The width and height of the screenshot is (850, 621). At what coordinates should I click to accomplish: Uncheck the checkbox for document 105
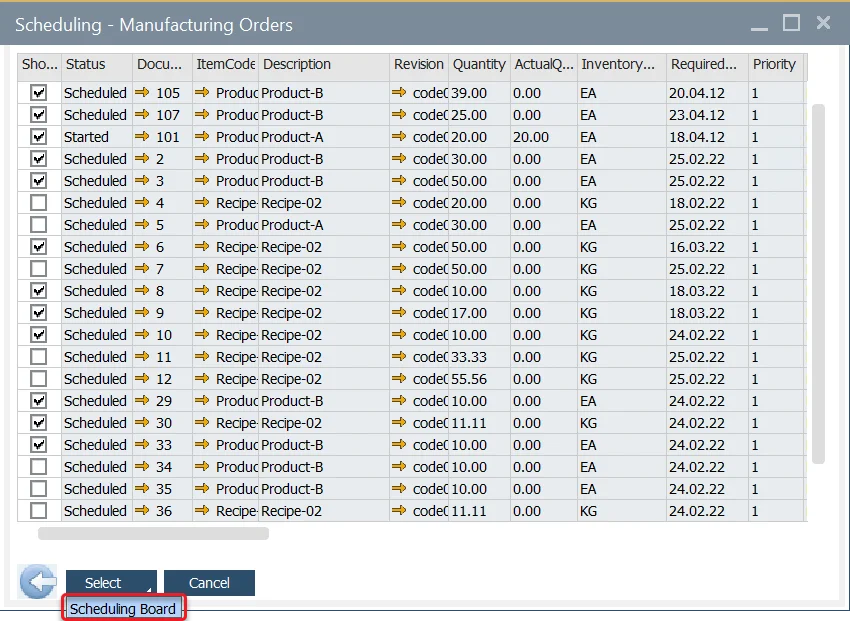point(37,92)
